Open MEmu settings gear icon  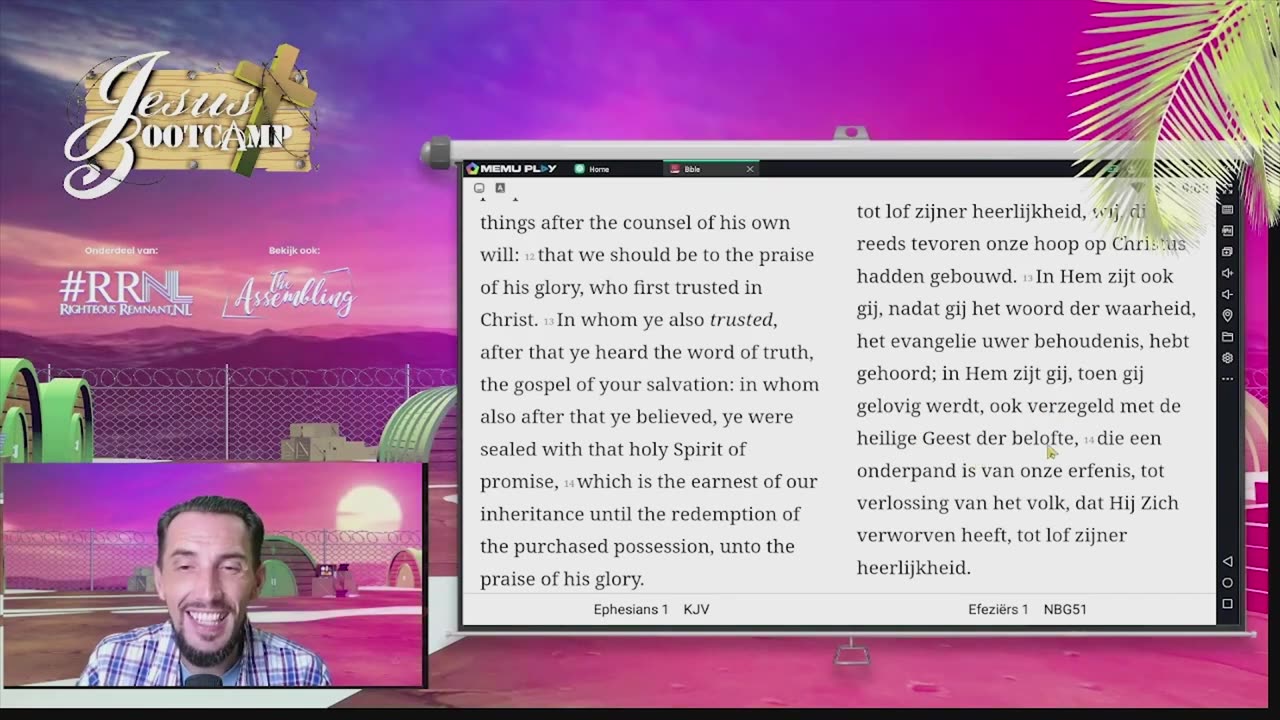point(1227,358)
